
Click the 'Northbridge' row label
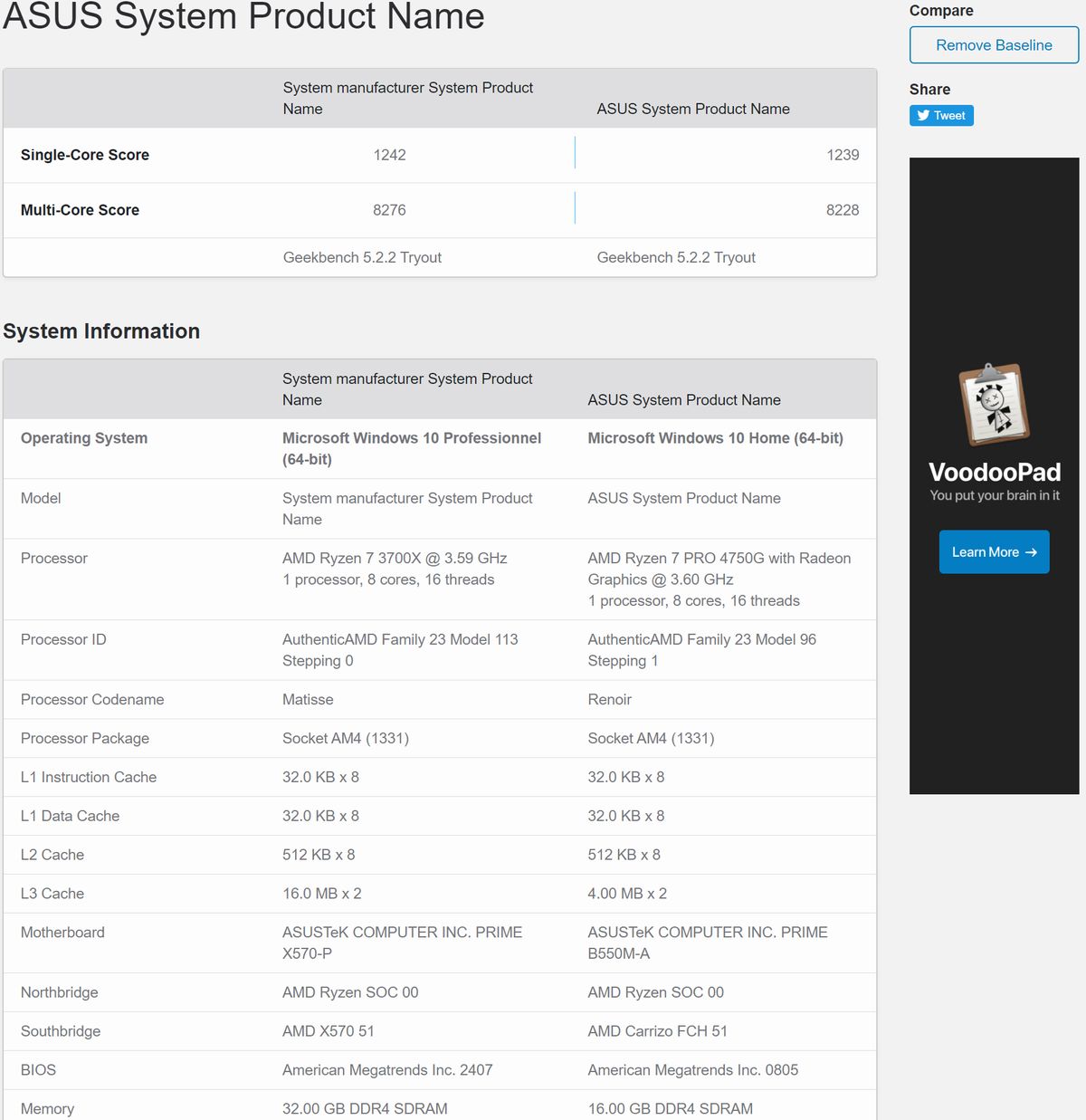[60, 993]
